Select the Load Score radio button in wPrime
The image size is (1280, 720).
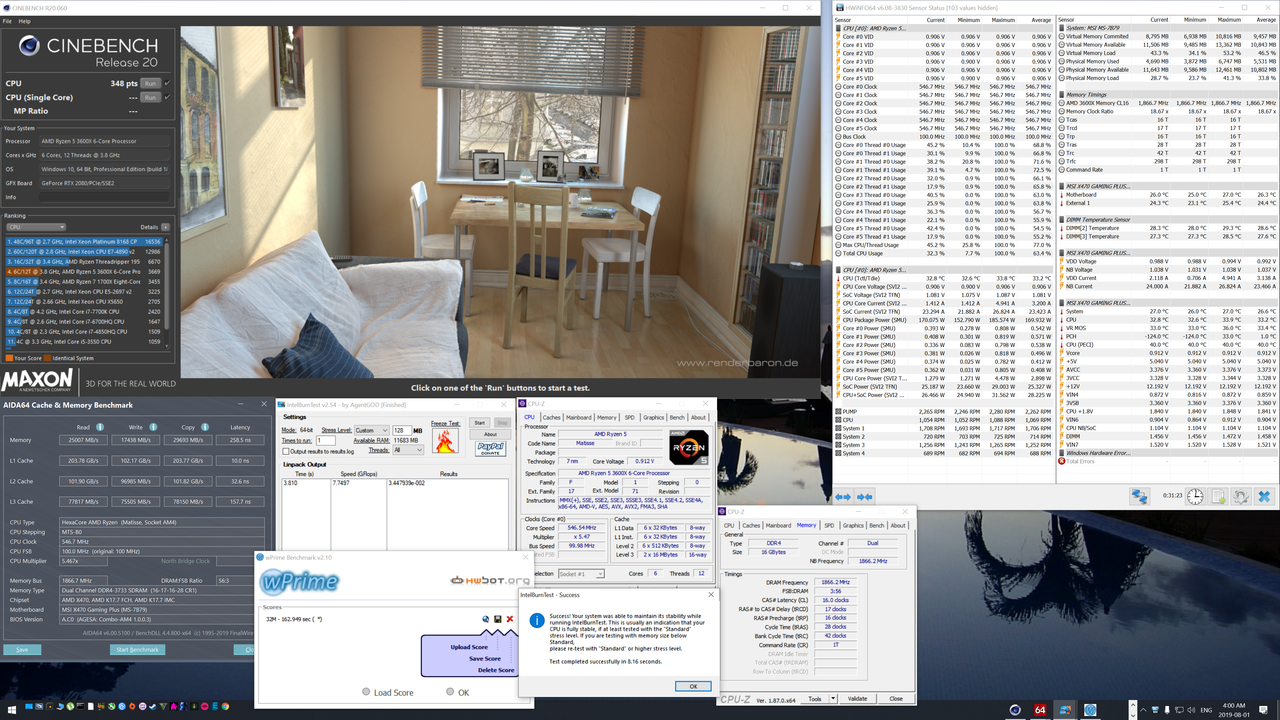(366, 691)
